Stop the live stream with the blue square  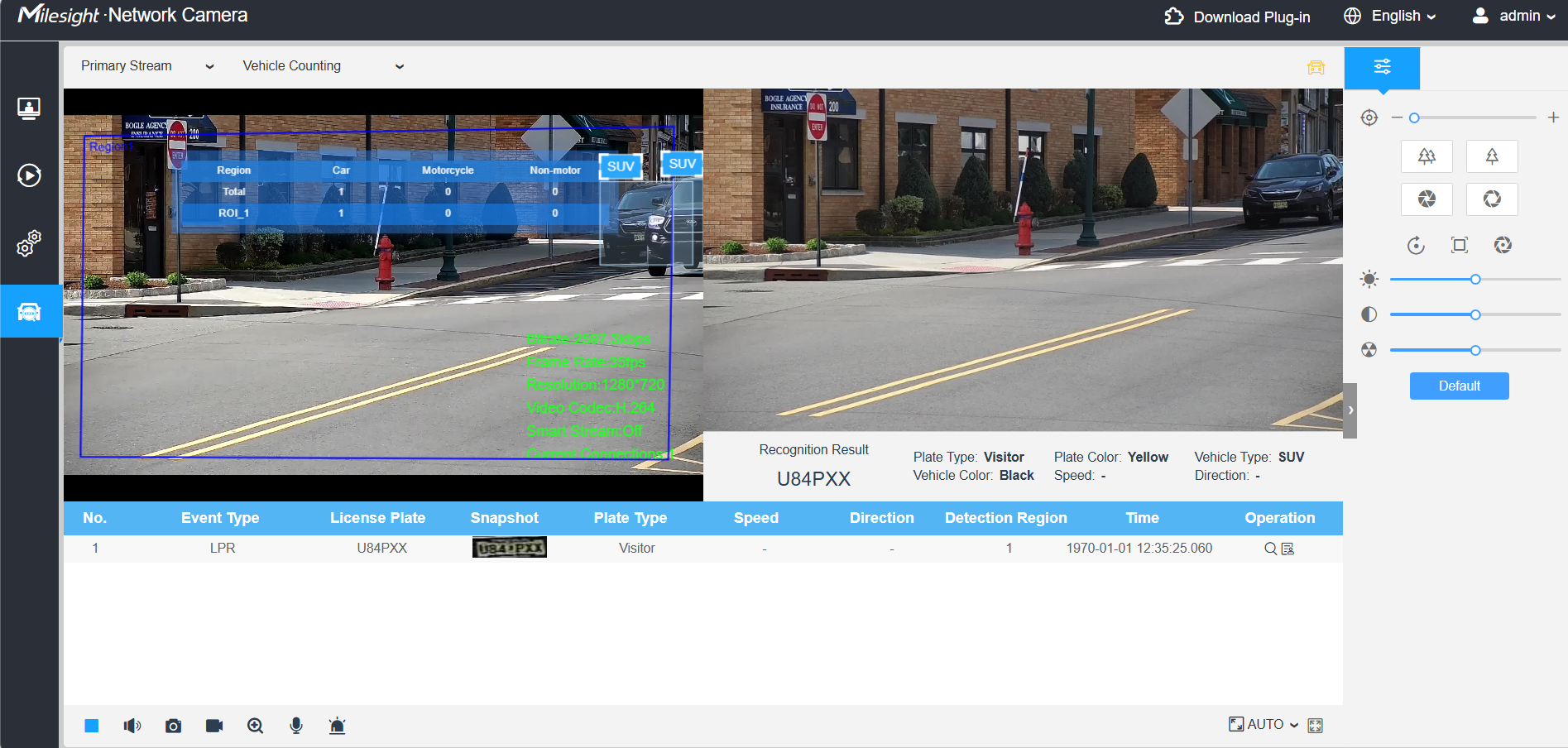click(x=92, y=726)
